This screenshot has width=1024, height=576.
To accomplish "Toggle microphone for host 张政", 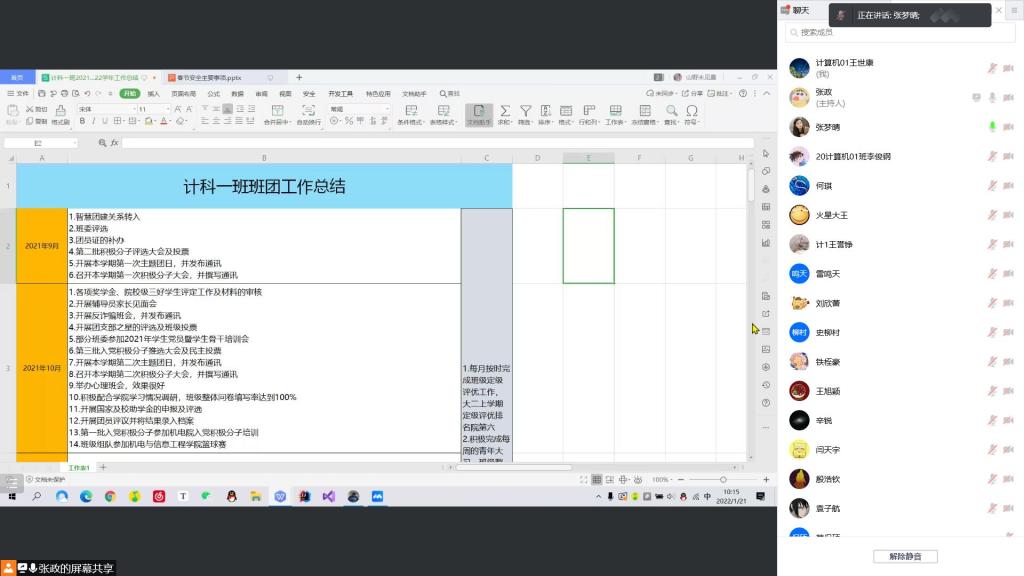I will pos(992,97).
